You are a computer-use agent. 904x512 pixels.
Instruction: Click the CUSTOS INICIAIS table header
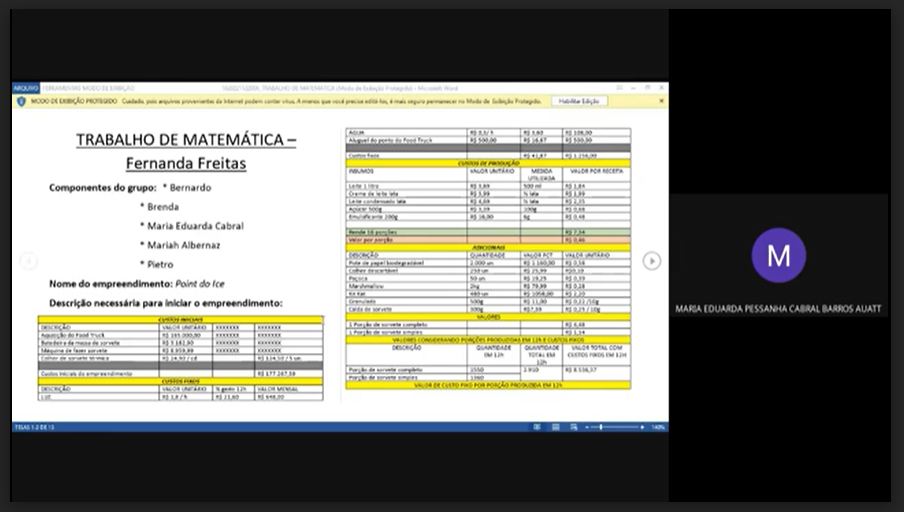tap(181, 319)
